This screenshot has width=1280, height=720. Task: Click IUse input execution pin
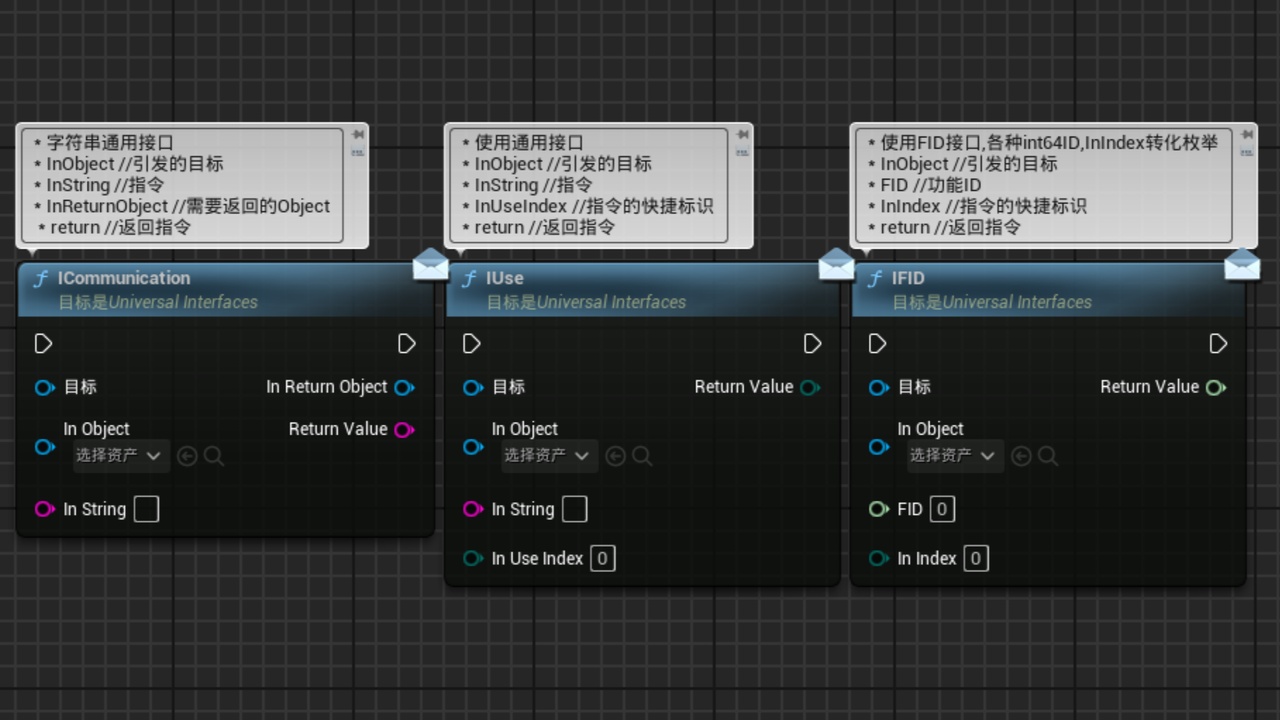[472, 344]
